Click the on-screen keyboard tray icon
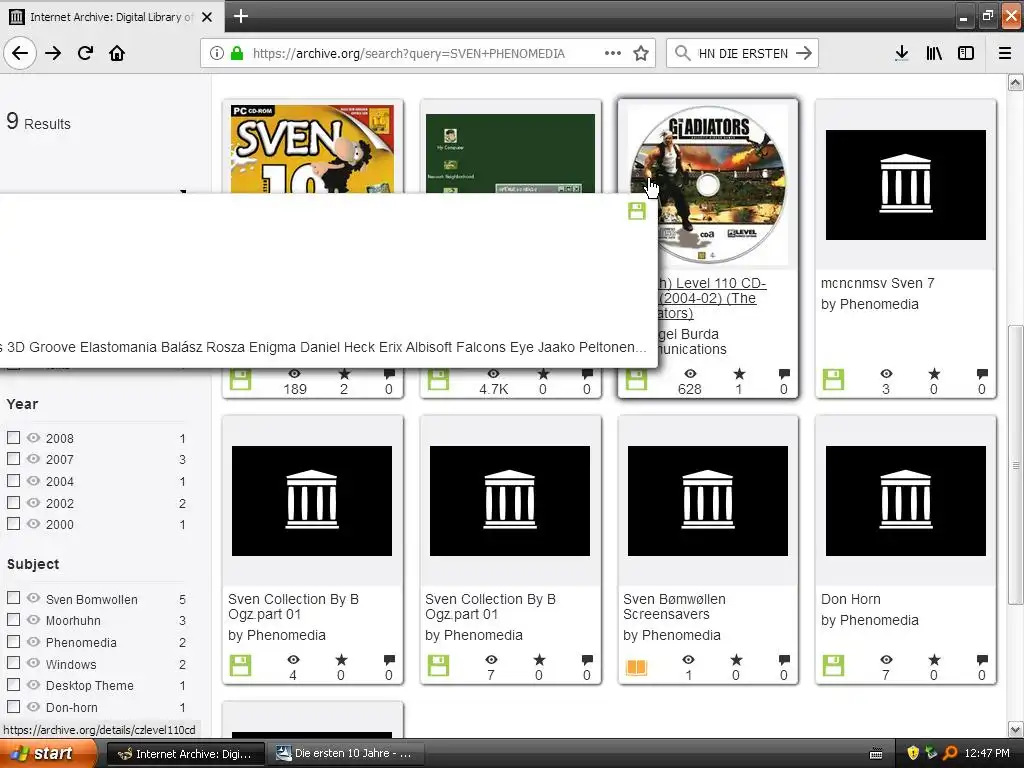1024x768 pixels. point(876,754)
